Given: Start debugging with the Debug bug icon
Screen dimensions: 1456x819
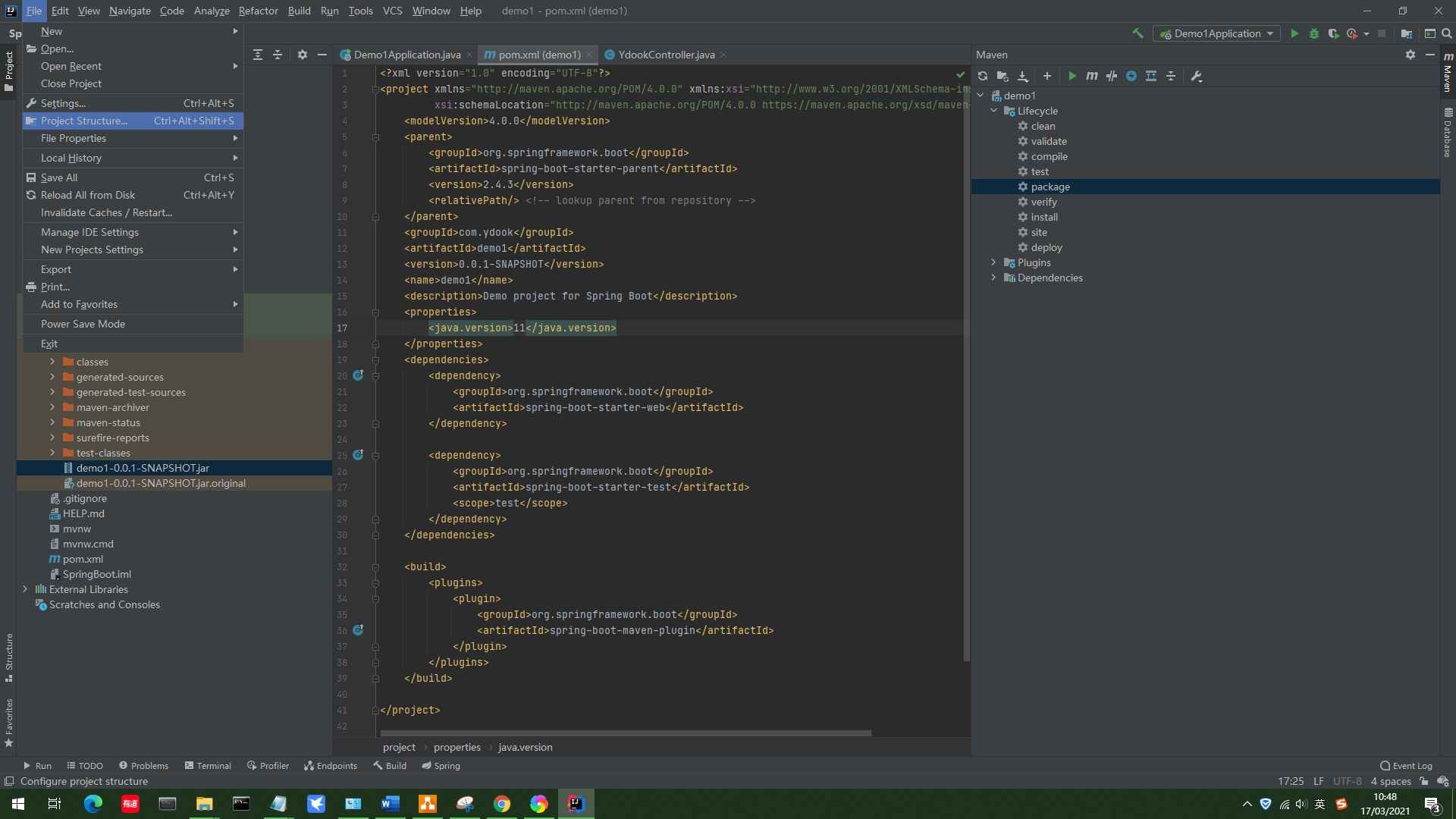Looking at the screenshot, I should pos(1313,33).
